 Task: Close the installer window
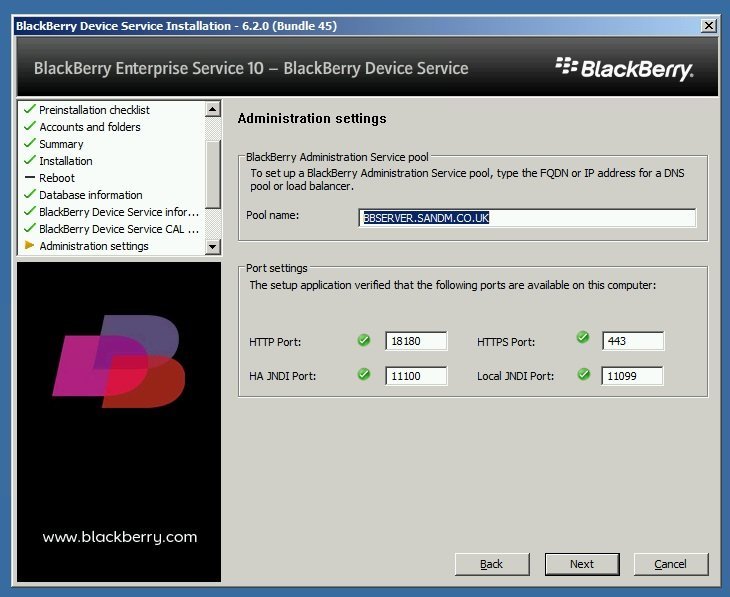tap(709, 25)
